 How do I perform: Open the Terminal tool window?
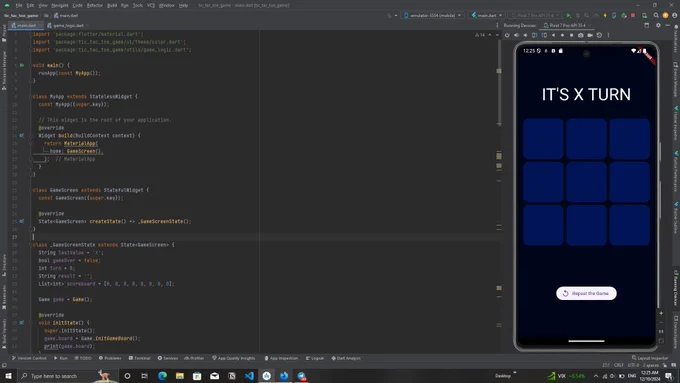pos(140,358)
